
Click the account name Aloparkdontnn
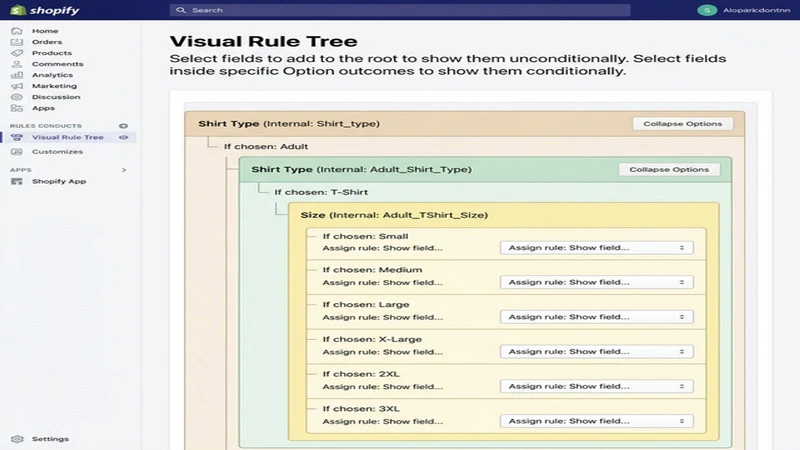[756, 10]
